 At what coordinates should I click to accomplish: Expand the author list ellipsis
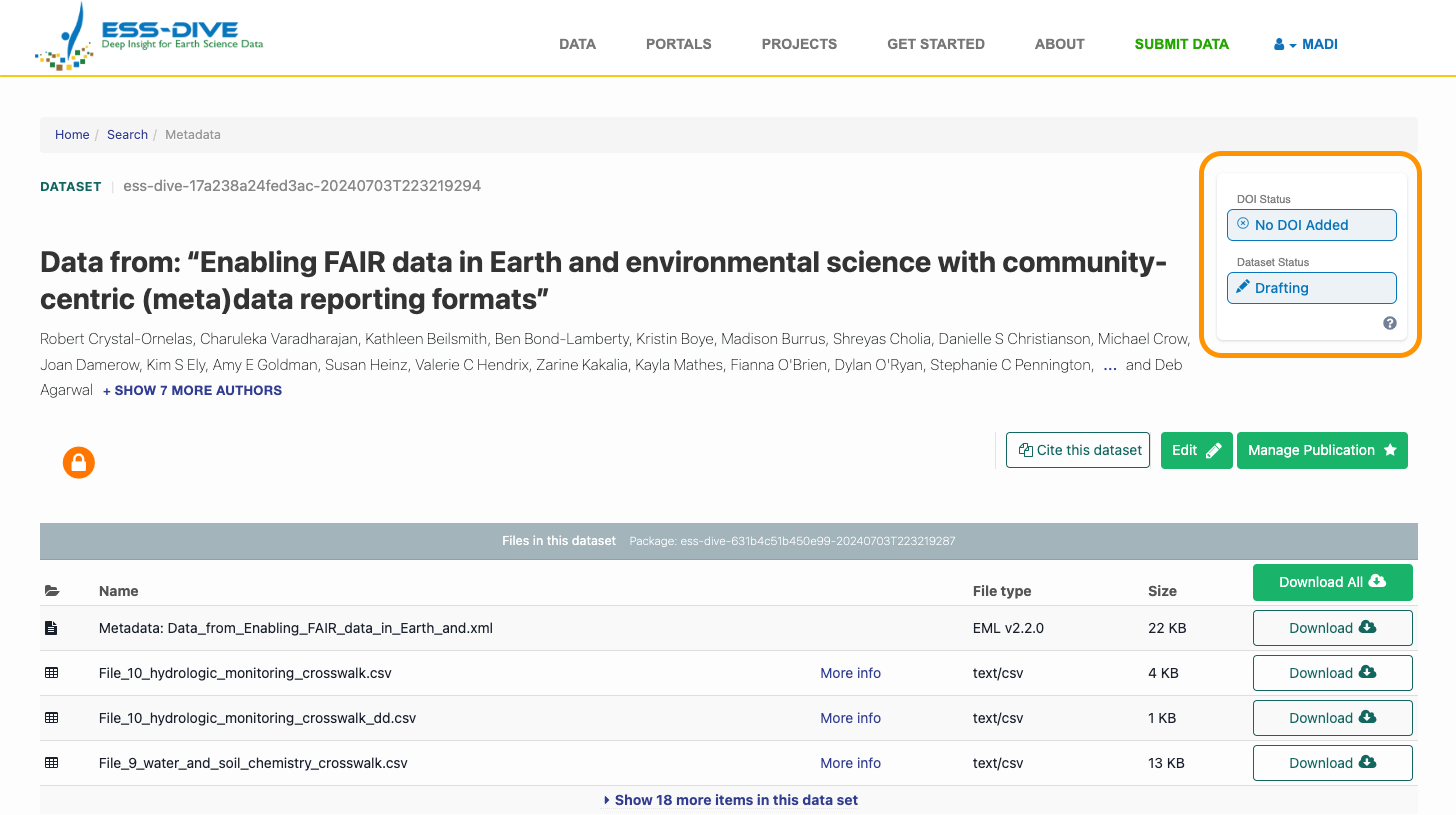[x=1109, y=366]
